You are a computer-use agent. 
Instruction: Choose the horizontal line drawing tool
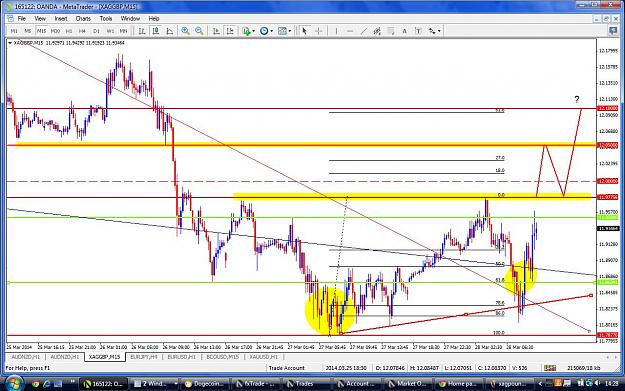click(x=350, y=31)
